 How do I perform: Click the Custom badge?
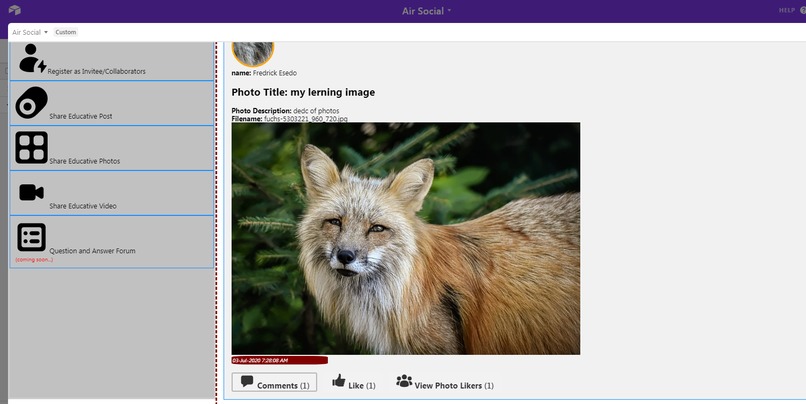[x=66, y=32]
